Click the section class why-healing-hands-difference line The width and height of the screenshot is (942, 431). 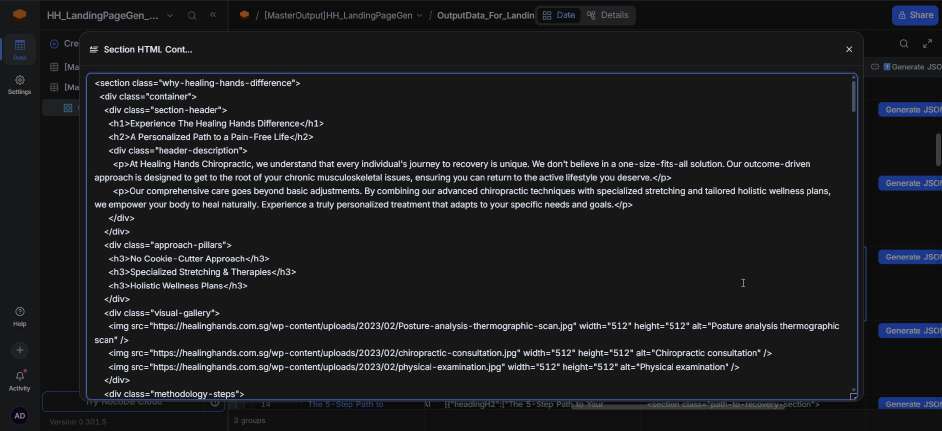point(197,83)
